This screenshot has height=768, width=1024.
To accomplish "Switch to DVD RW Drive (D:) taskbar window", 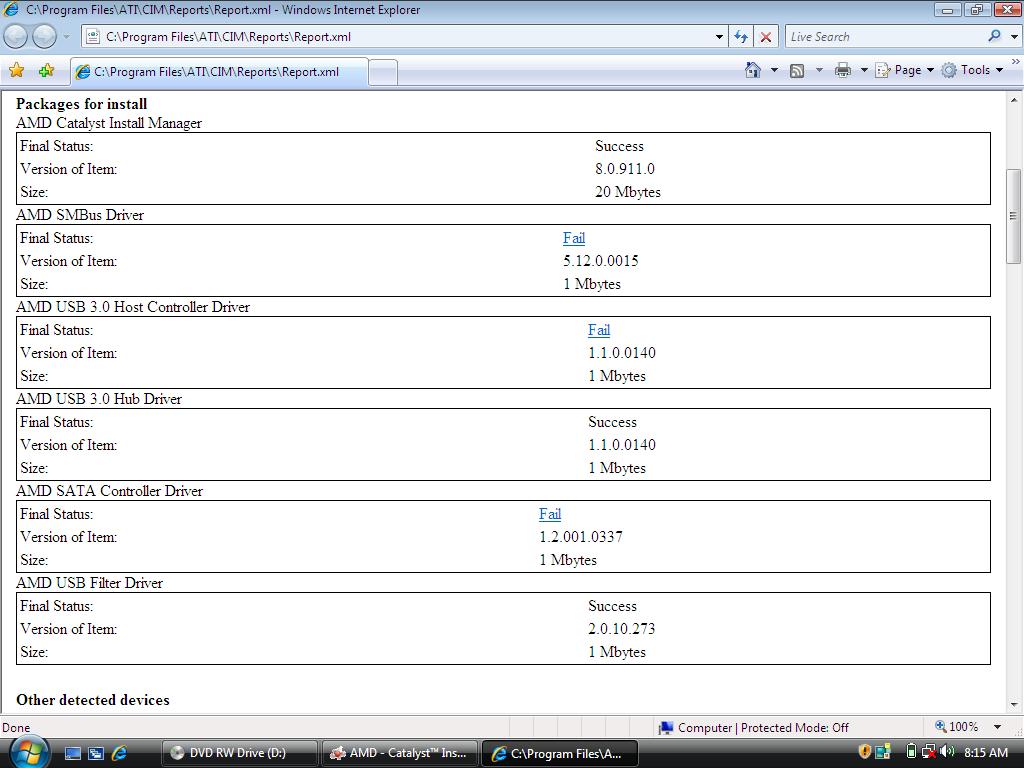I will point(239,753).
